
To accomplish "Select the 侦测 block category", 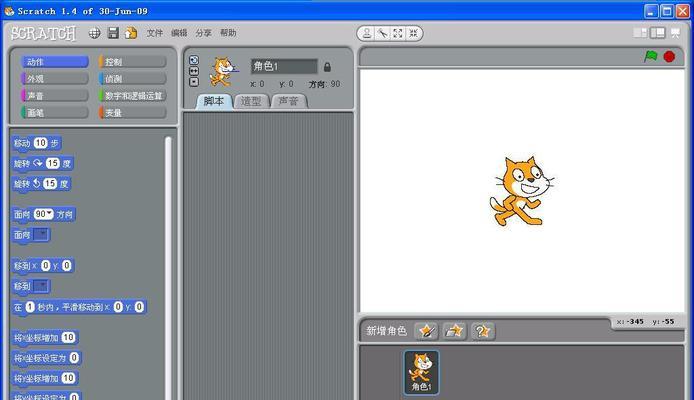I will 133,79.
